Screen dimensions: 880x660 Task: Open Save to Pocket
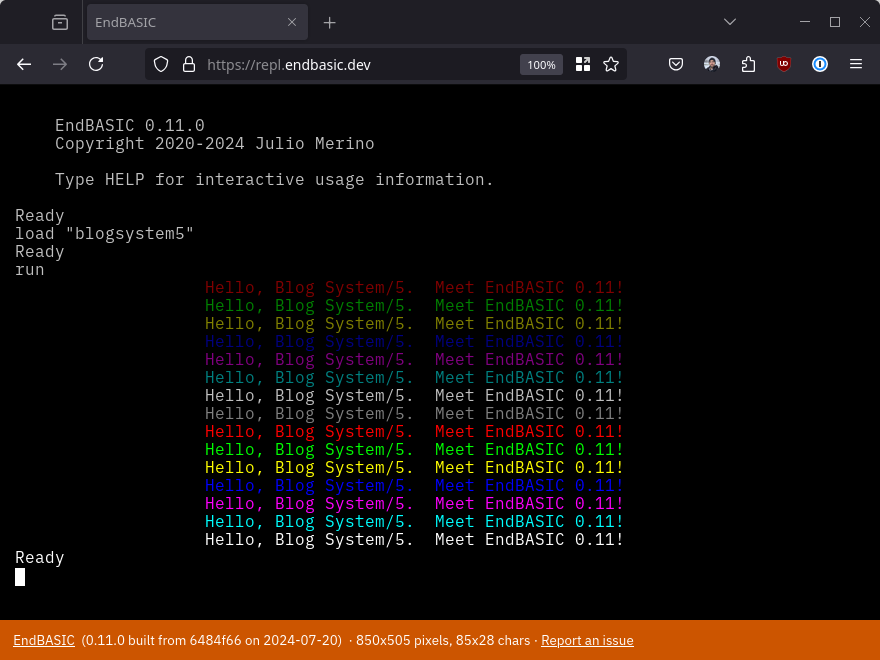[x=676, y=65]
